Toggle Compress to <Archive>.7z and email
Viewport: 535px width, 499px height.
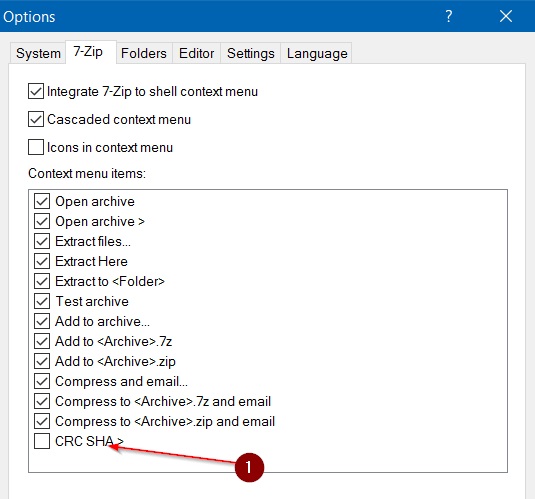(42, 401)
